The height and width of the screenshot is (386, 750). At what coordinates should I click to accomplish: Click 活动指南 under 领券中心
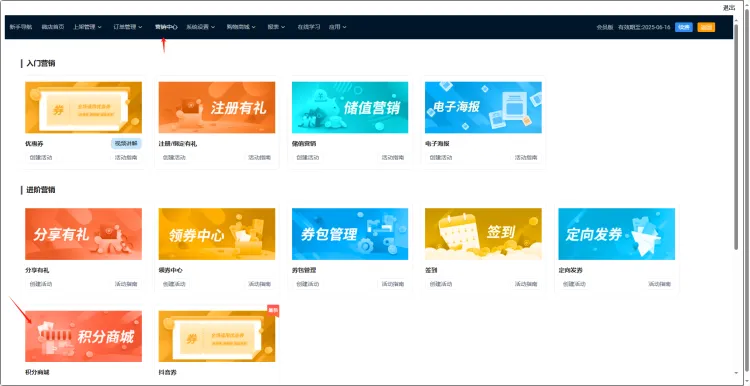(260, 284)
